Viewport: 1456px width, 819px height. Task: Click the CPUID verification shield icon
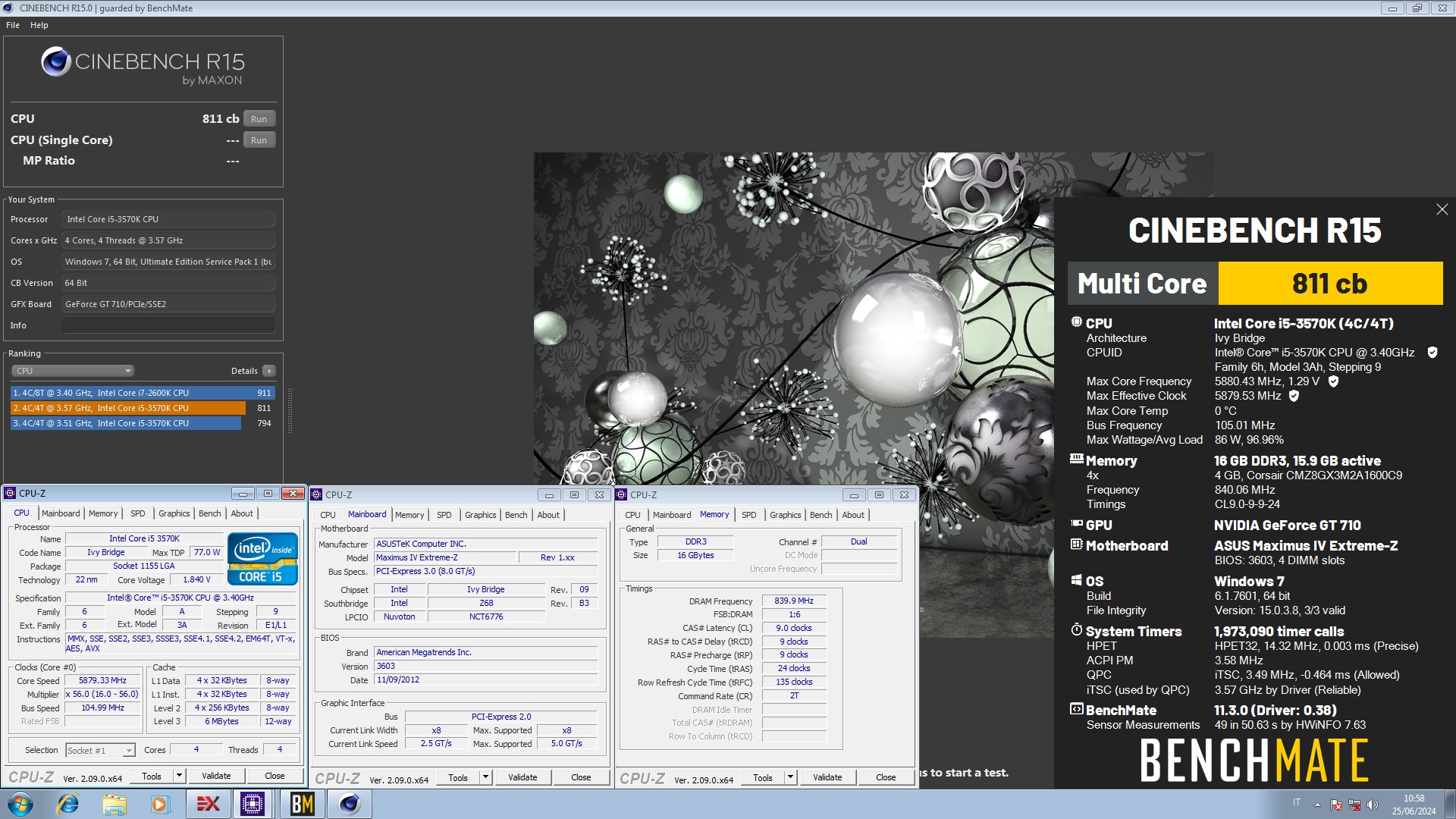(1432, 353)
